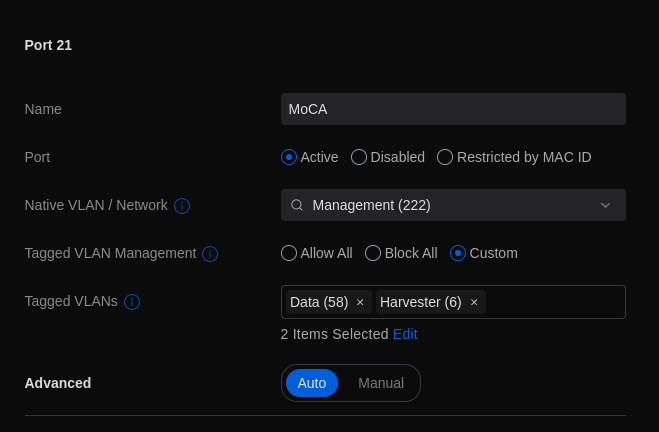Click the Edit link for selected VLANs
This screenshot has width=659, height=432.
[405, 334]
